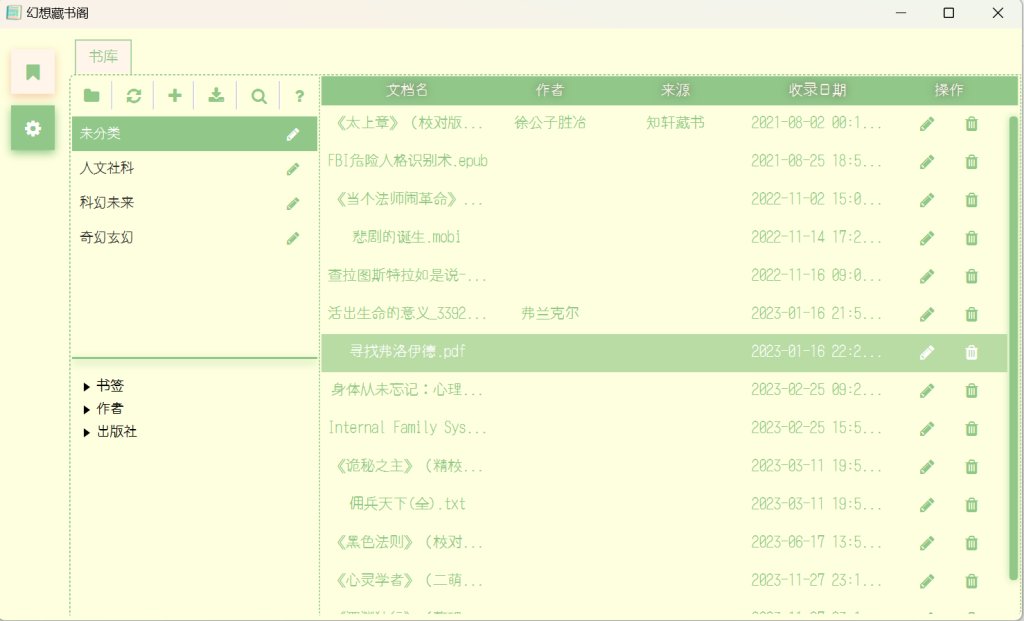Switch to the 书库 tab
The height and width of the screenshot is (621, 1024).
[103, 57]
